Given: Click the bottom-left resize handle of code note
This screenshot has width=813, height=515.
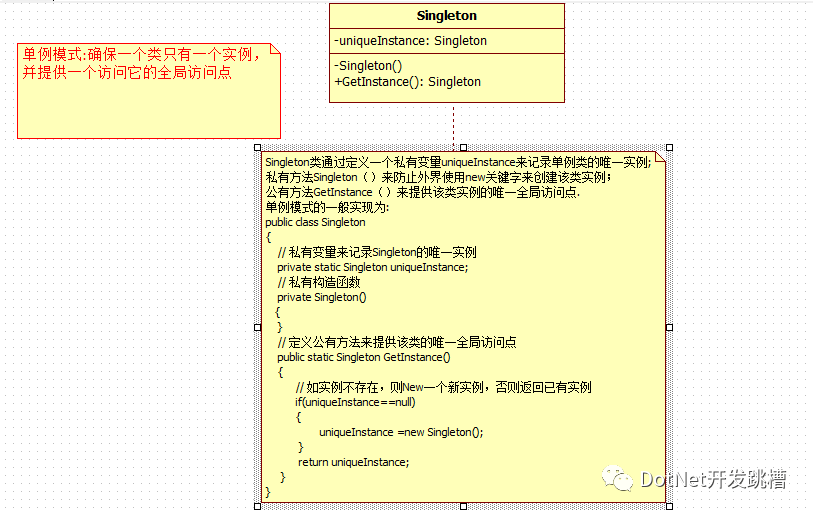Looking at the screenshot, I should click(x=257, y=506).
